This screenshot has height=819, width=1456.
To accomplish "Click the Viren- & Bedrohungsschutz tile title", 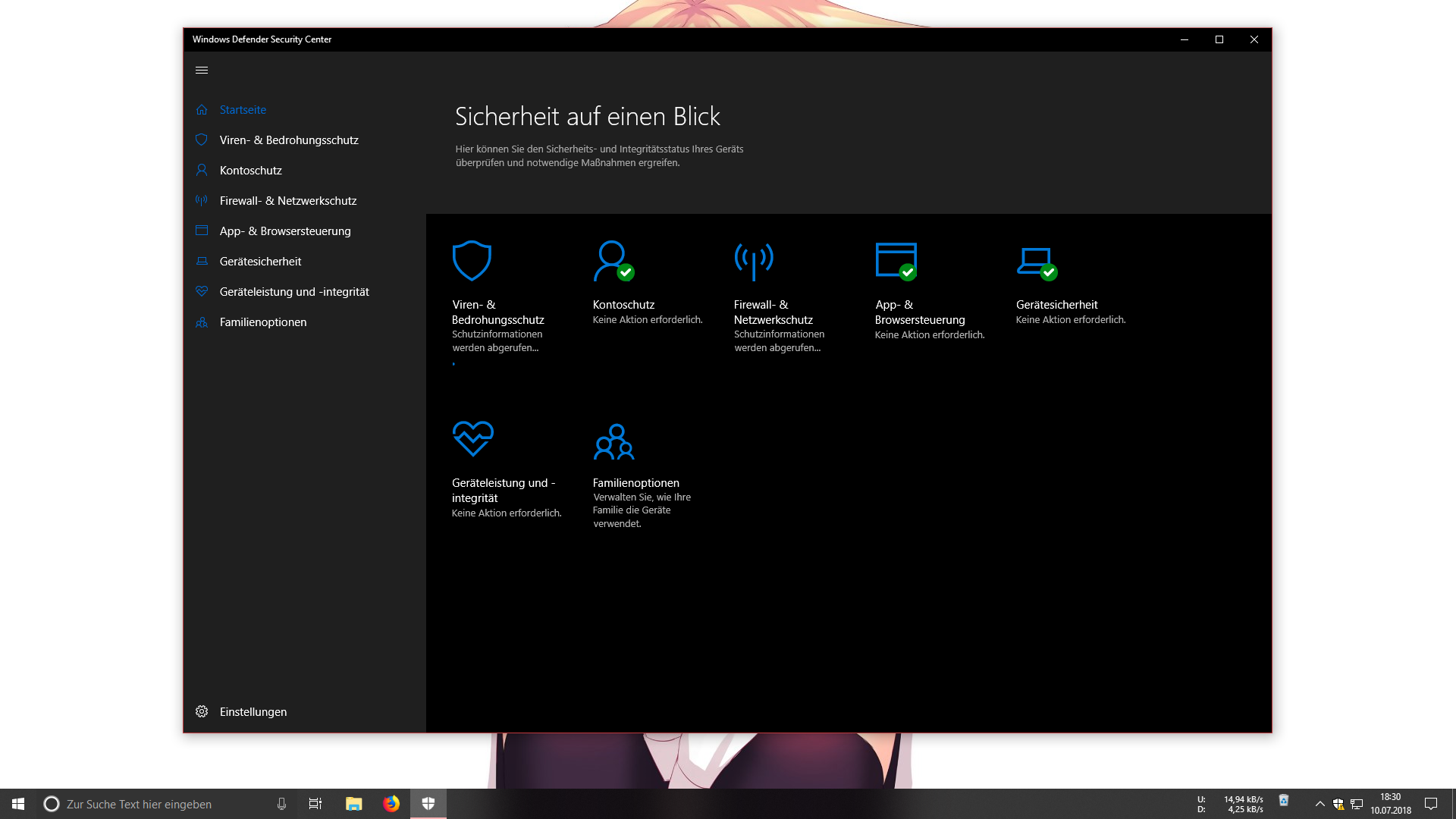I will (497, 312).
